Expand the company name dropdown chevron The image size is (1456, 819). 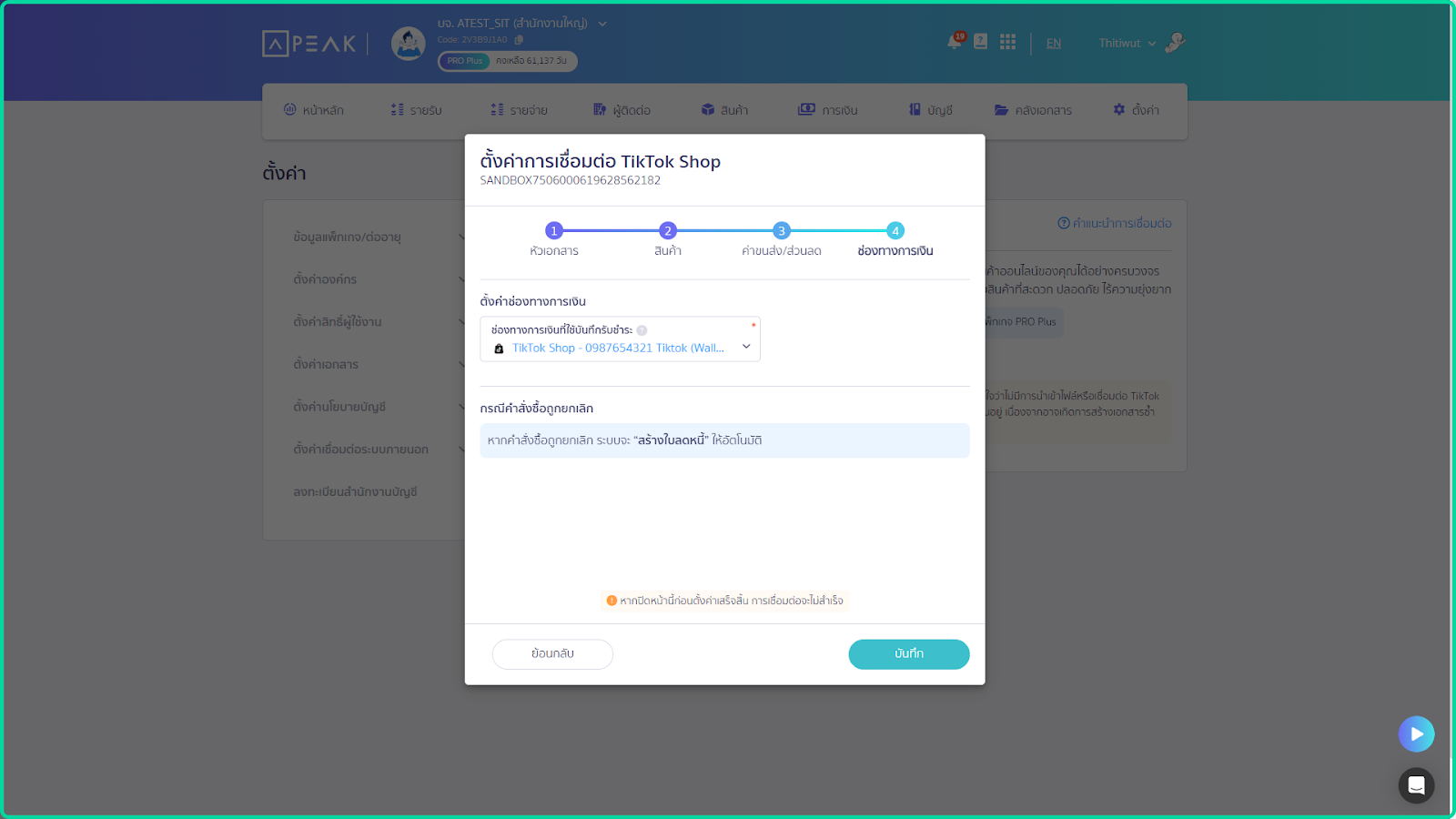(x=602, y=24)
